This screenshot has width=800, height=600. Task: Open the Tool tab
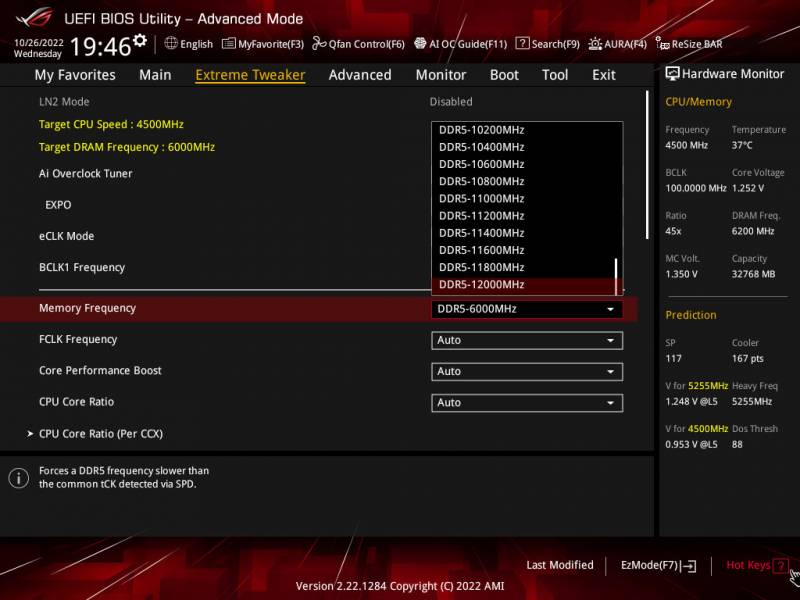[555, 75]
